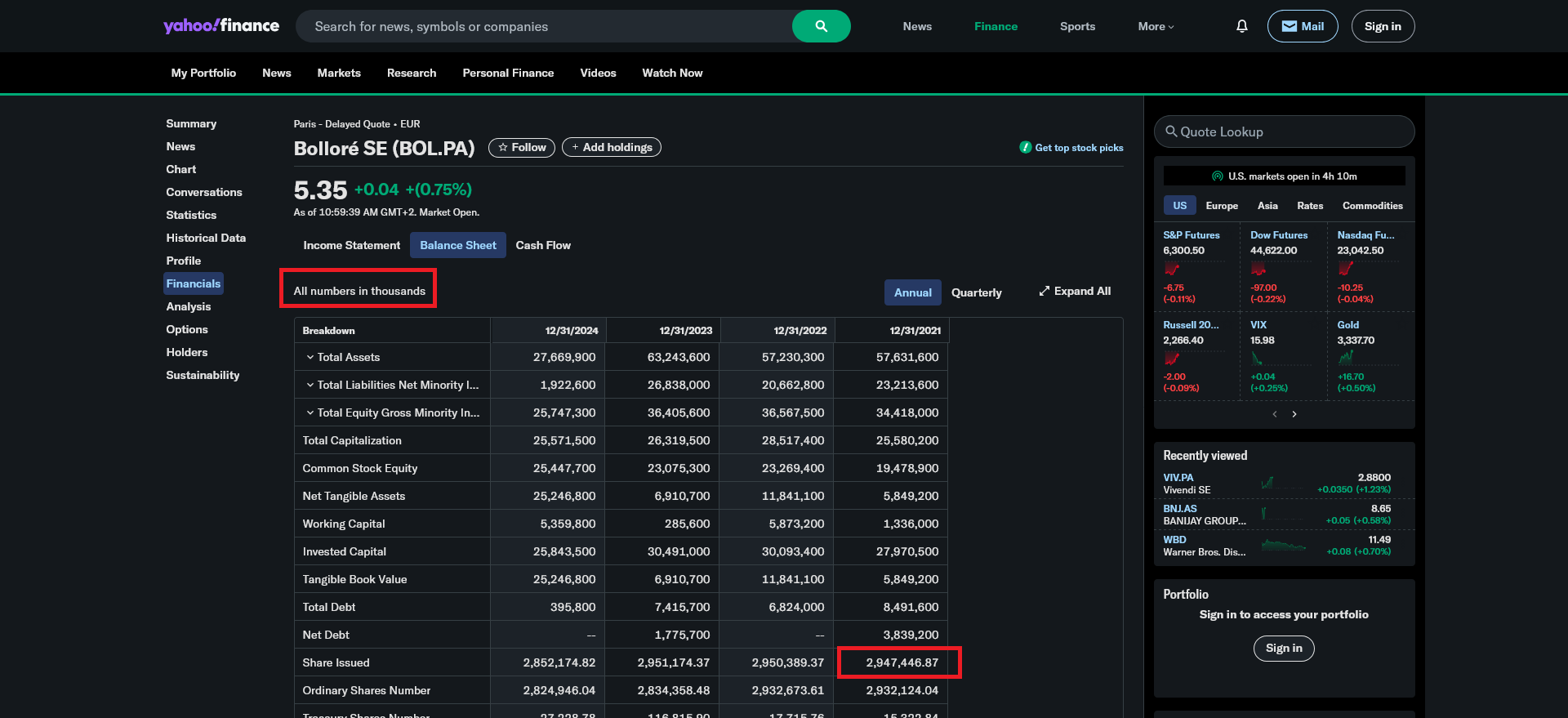Screen dimensions: 1568x718
Task: Select Share Issued 2021 value 2,947,446.87
Action: tap(902, 662)
